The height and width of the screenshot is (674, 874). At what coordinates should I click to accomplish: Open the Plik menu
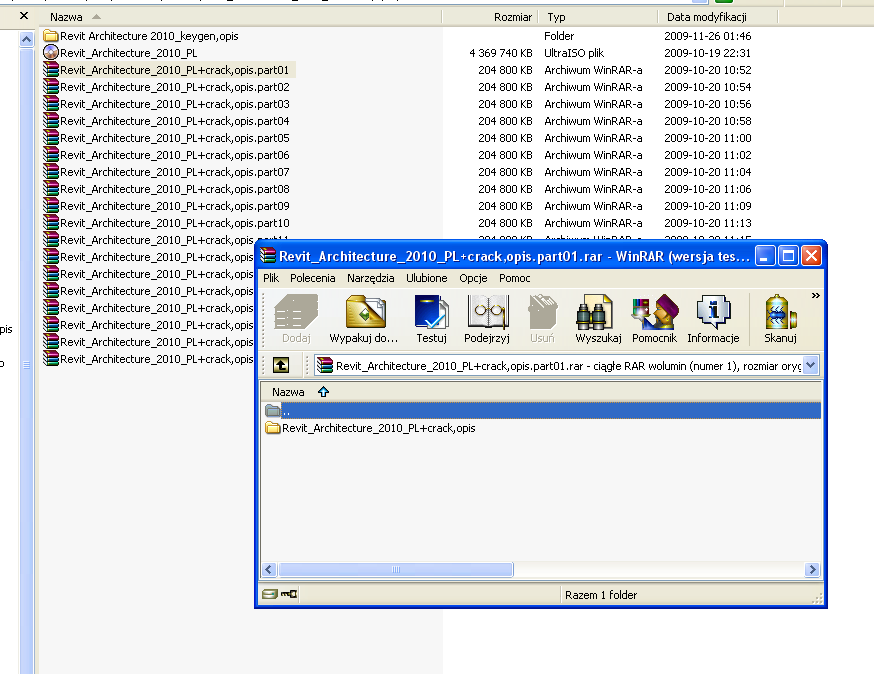(271, 278)
